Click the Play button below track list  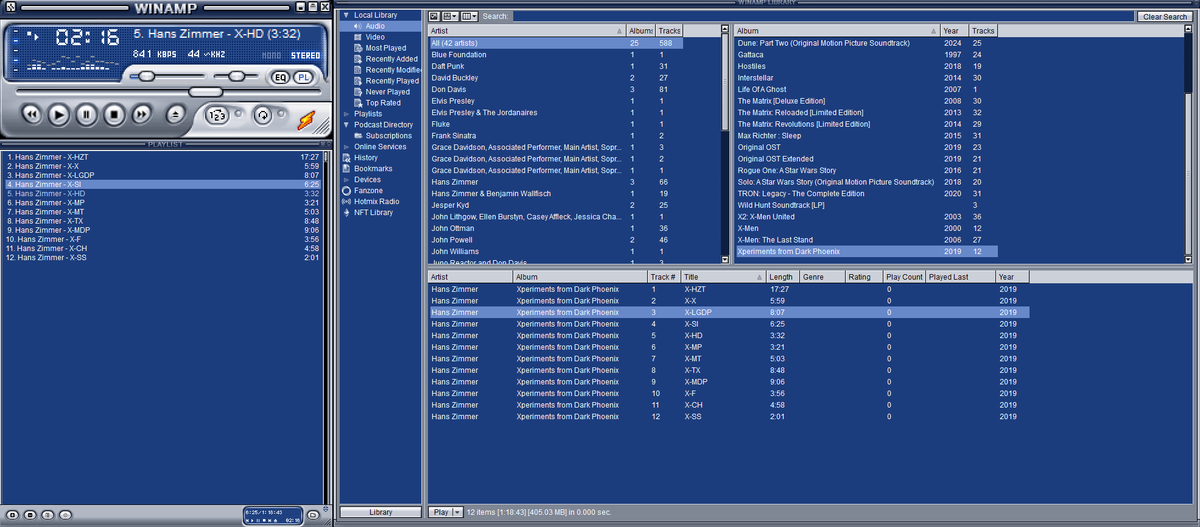[440, 512]
